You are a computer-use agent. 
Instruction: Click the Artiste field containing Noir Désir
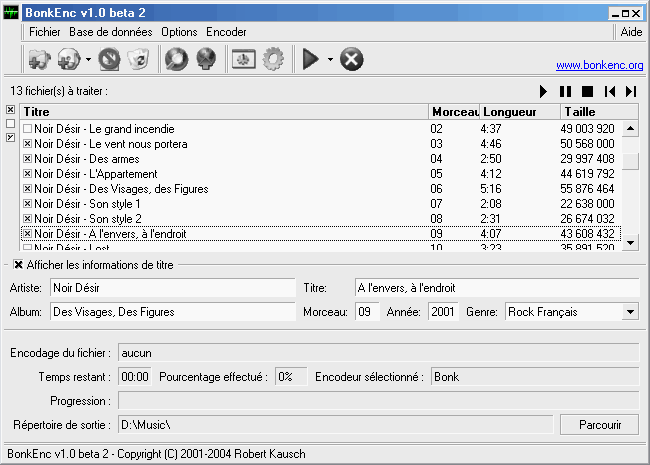[173, 288]
